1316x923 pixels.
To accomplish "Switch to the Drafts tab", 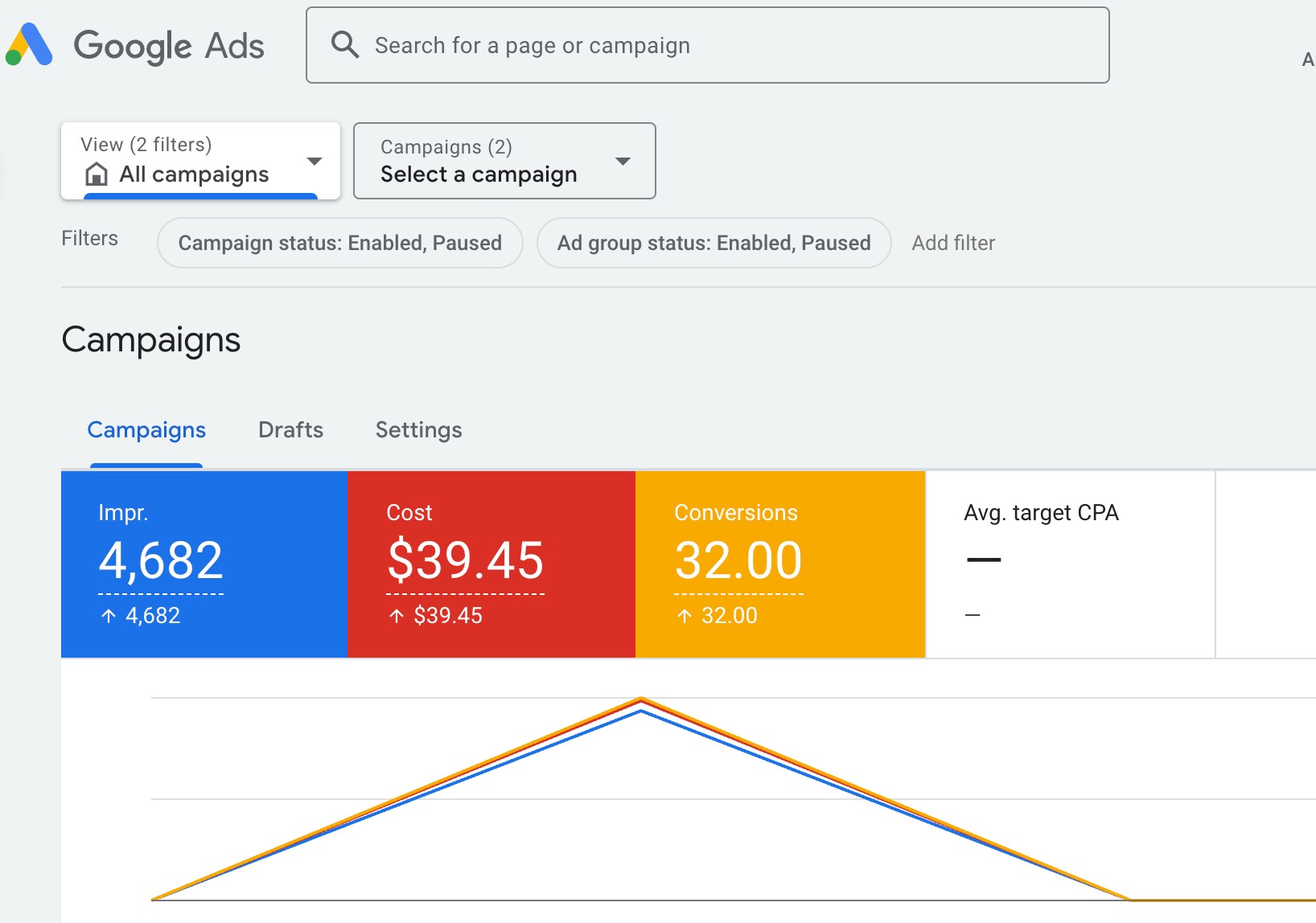I will [290, 430].
